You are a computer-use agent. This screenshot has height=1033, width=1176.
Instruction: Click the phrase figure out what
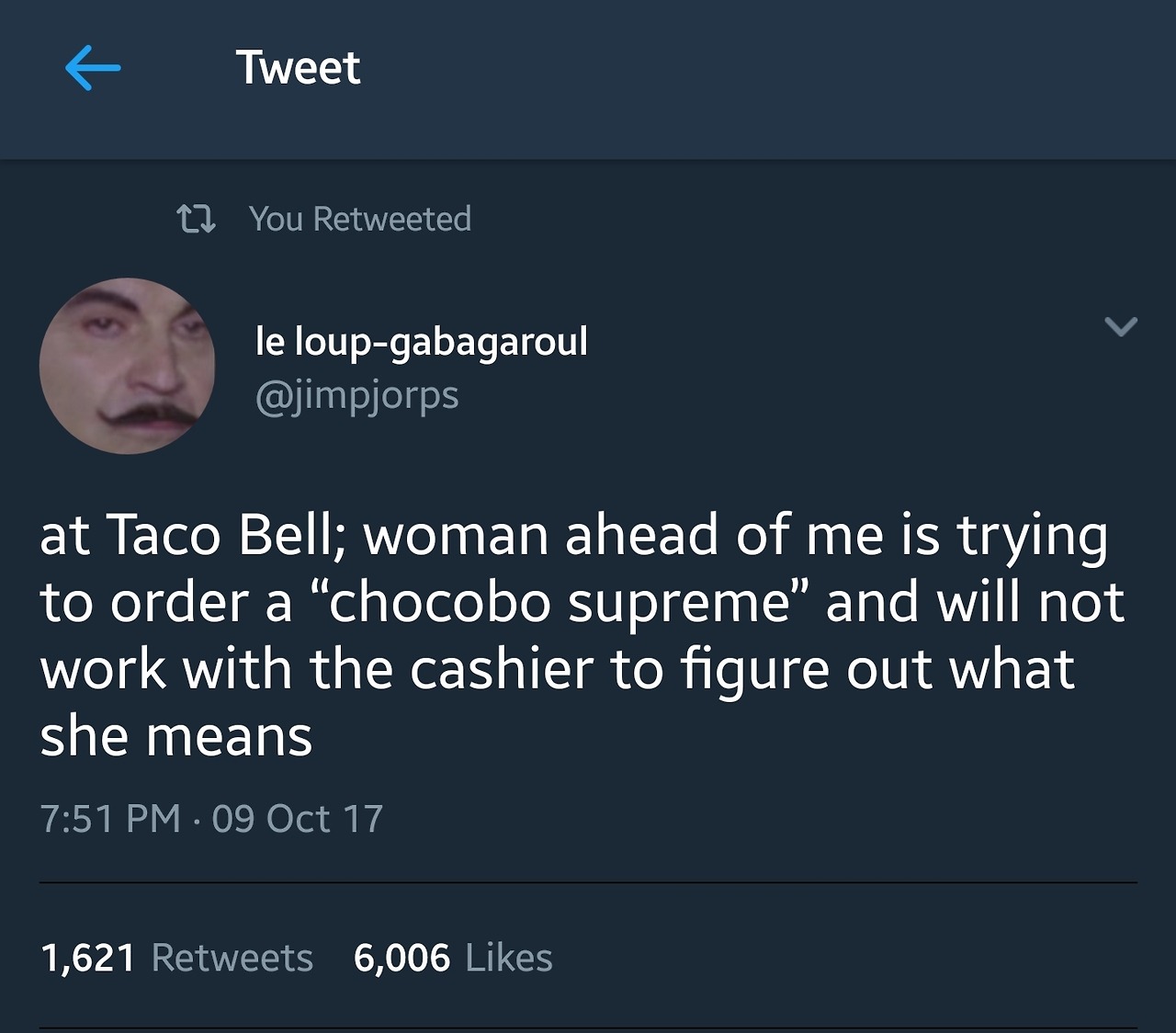tap(877, 670)
